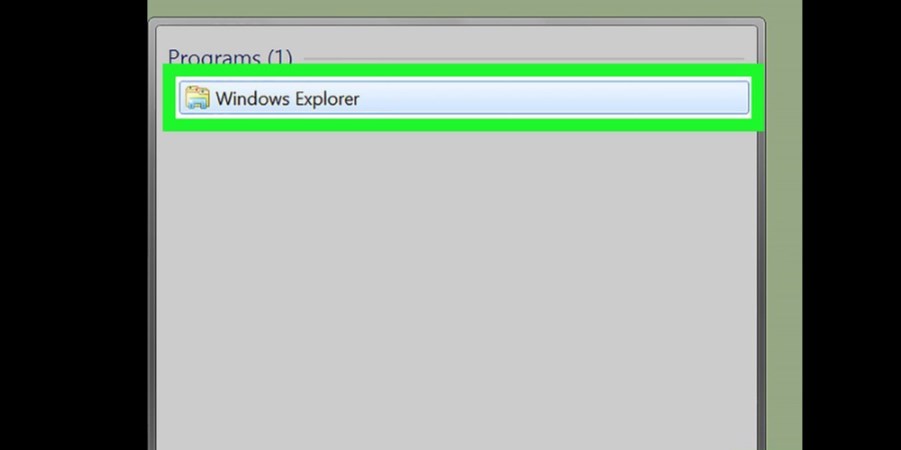Click the word "Explorer" in the result
The width and height of the screenshot is (901, 450).
coord(327,98)
